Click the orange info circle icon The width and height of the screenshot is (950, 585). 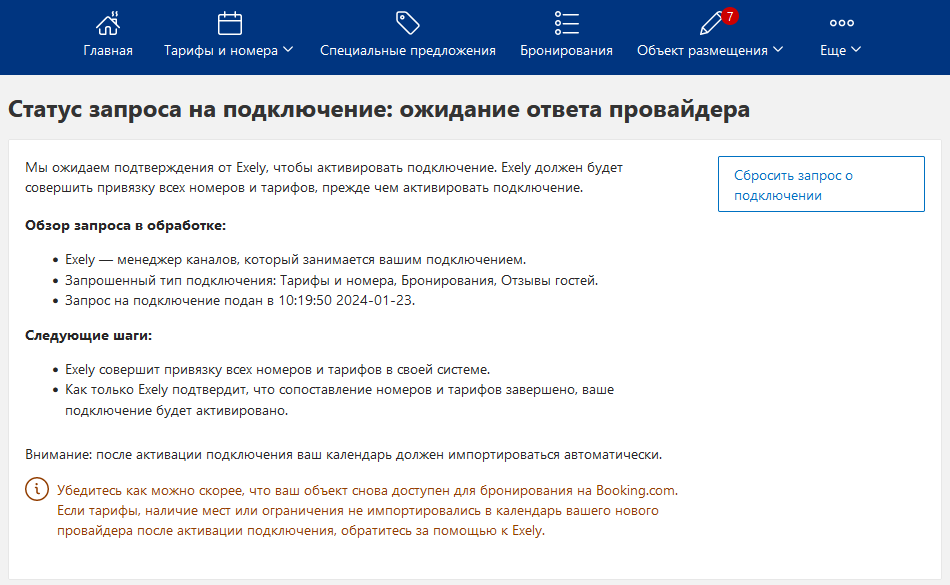37,489
